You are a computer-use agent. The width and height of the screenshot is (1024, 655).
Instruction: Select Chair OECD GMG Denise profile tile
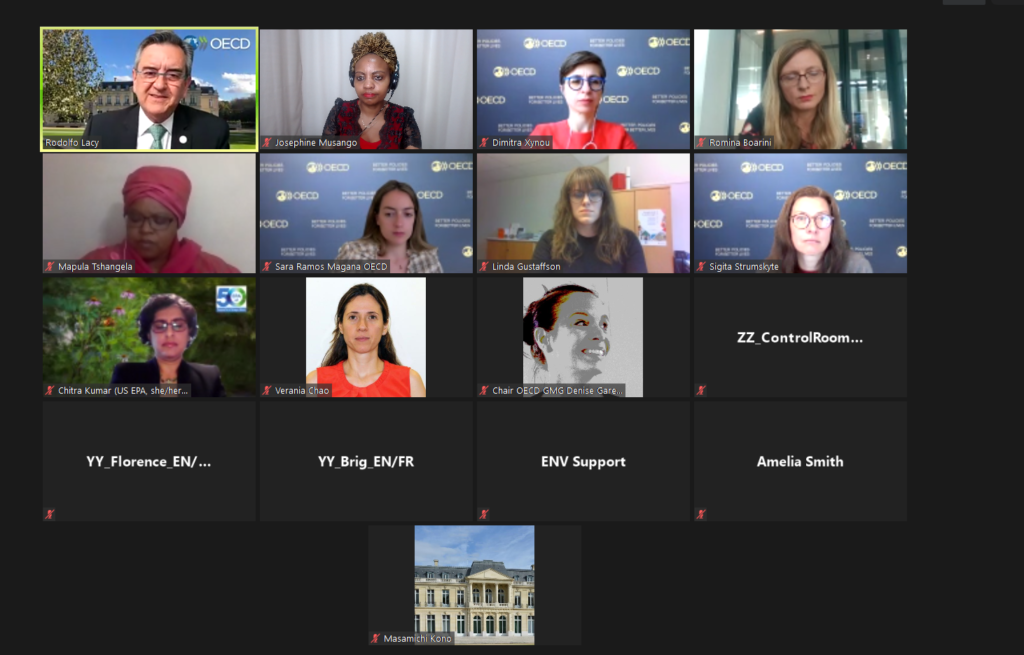tap(583, 337)
